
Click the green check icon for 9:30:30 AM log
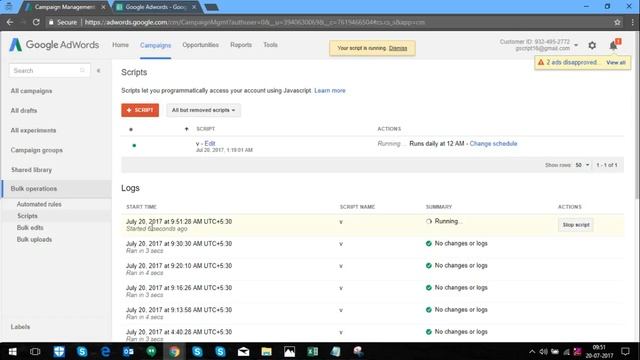429,244
